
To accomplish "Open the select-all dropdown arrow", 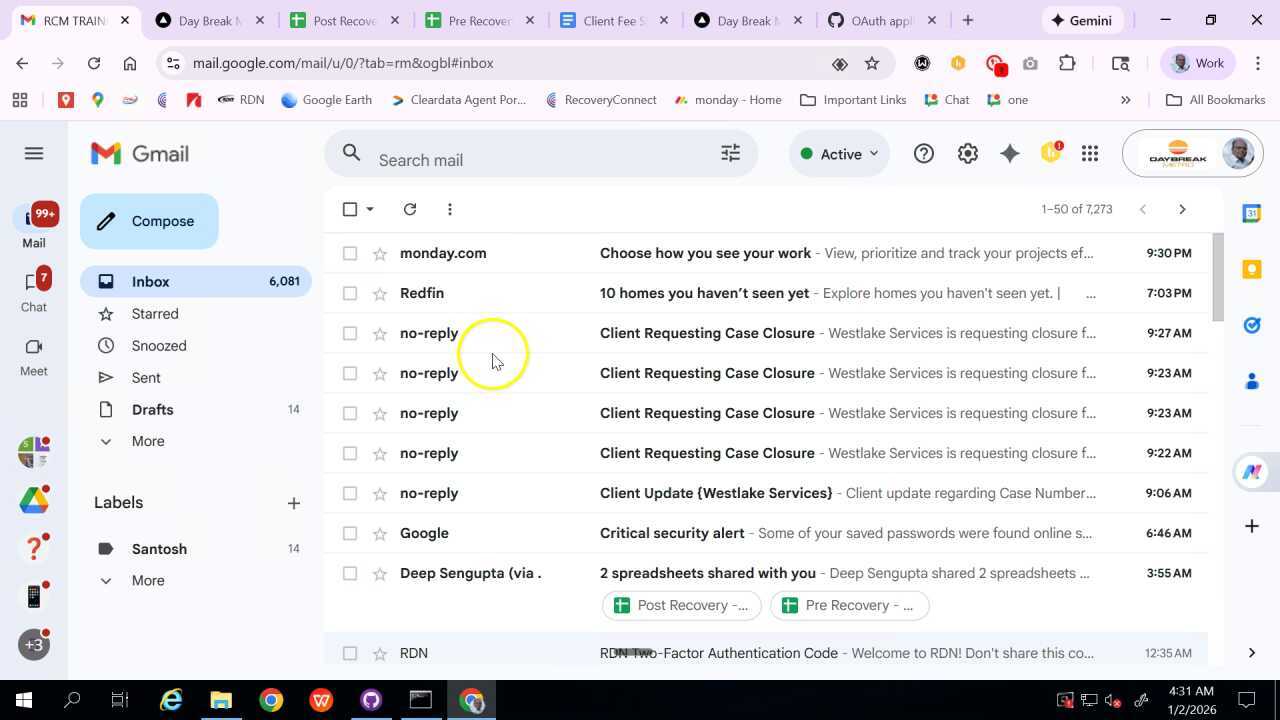I will point(370,209).
